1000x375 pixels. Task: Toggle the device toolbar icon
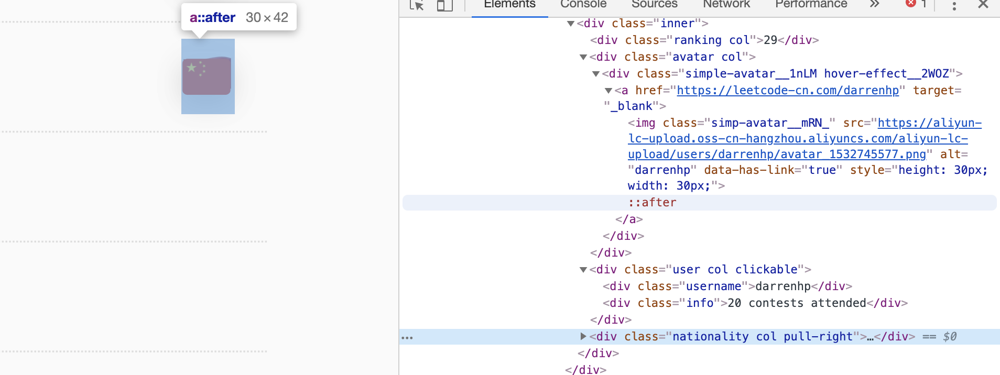coord(445,5)
